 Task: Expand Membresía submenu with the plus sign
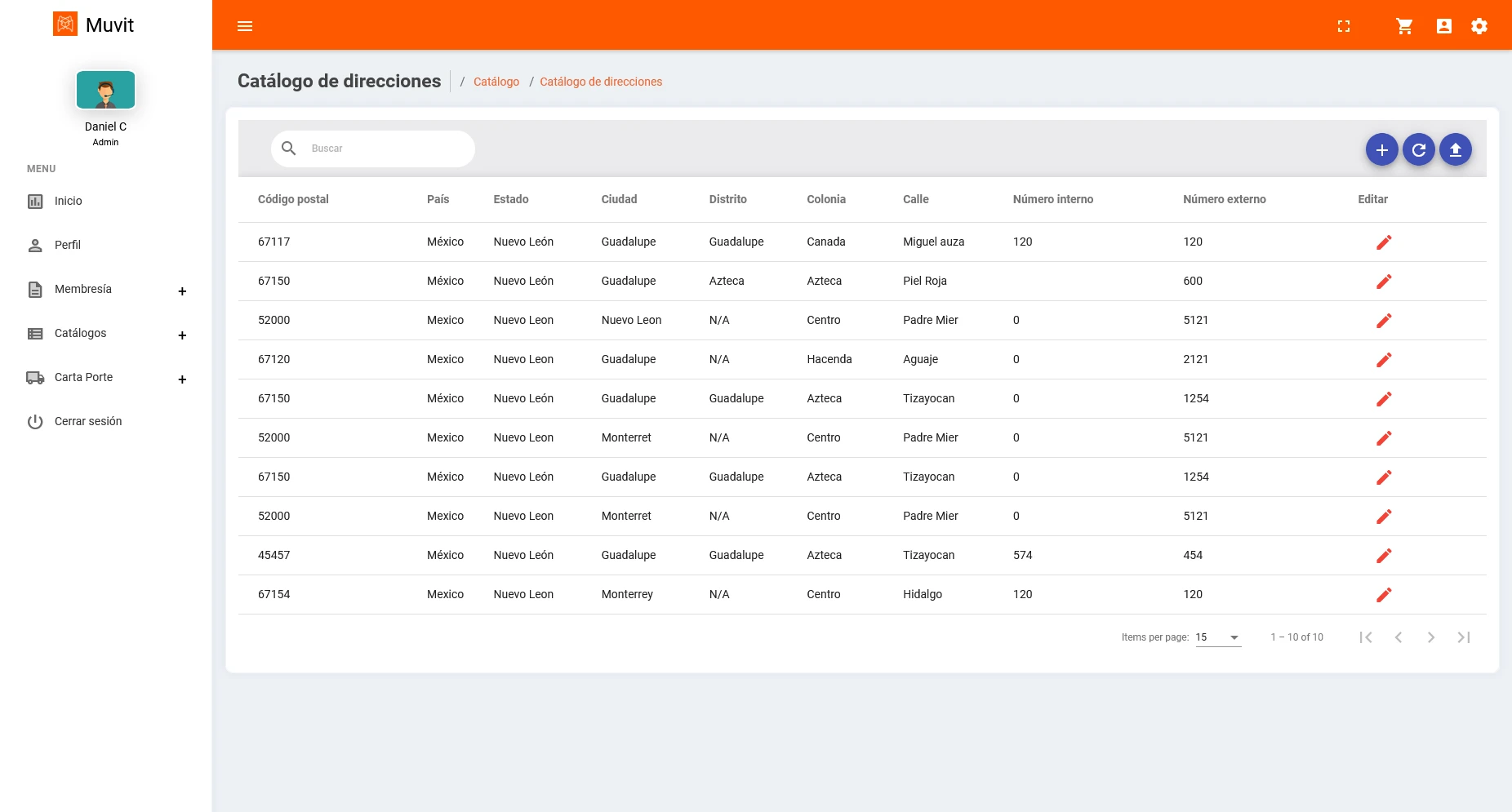182,291
